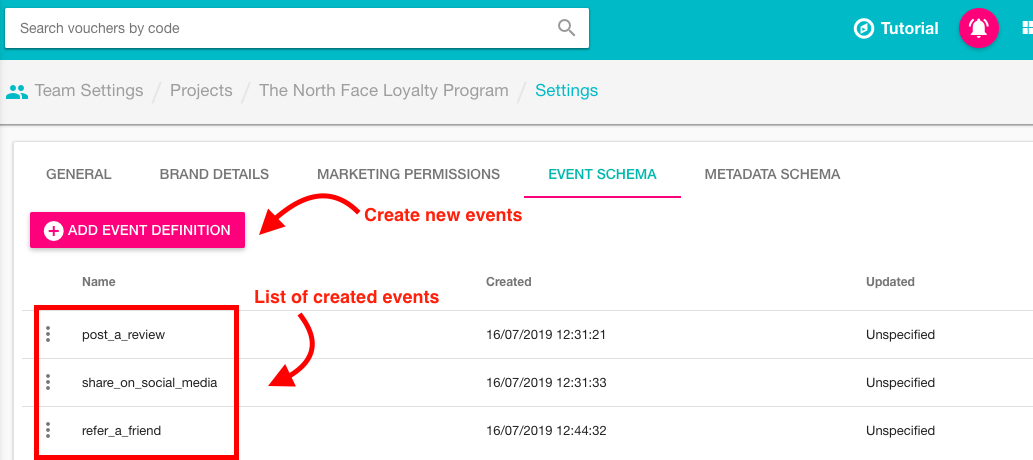1033x460 pixels.
Task: Open options menu for post_a_review
Action: (48, 335)
